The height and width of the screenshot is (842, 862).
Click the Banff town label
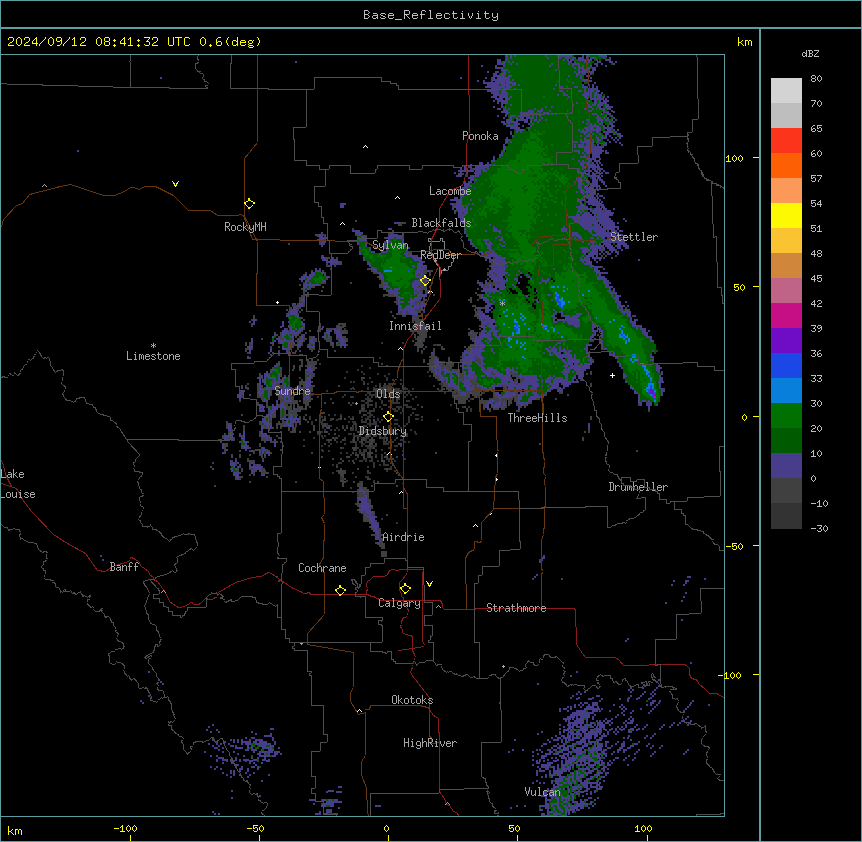tap(124, 567)
